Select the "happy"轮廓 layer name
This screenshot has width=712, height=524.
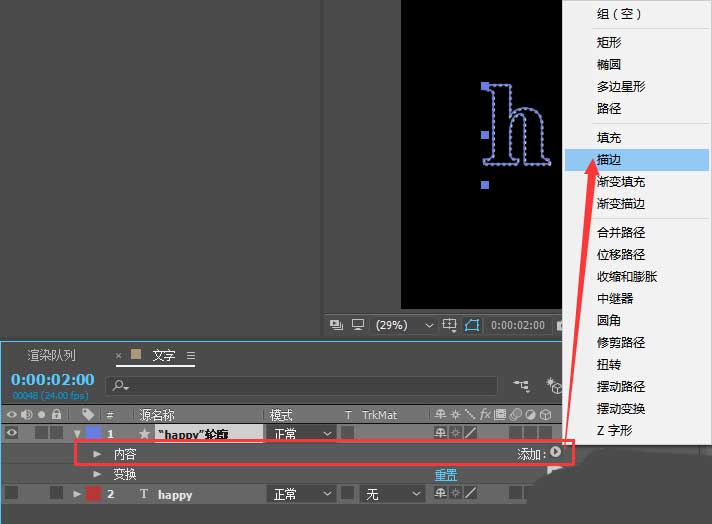209,433
